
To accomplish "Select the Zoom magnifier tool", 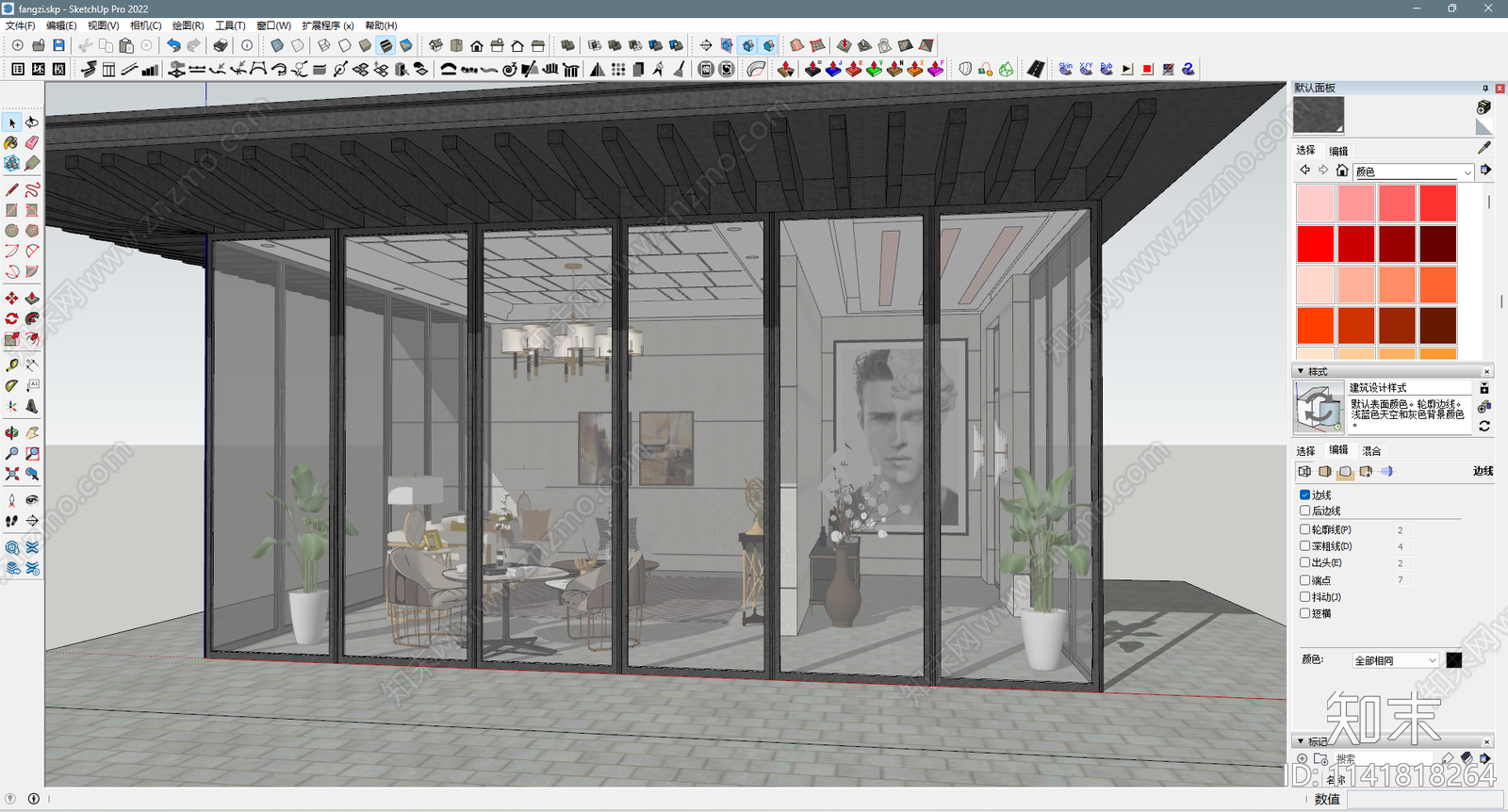I will pos(12,453).
